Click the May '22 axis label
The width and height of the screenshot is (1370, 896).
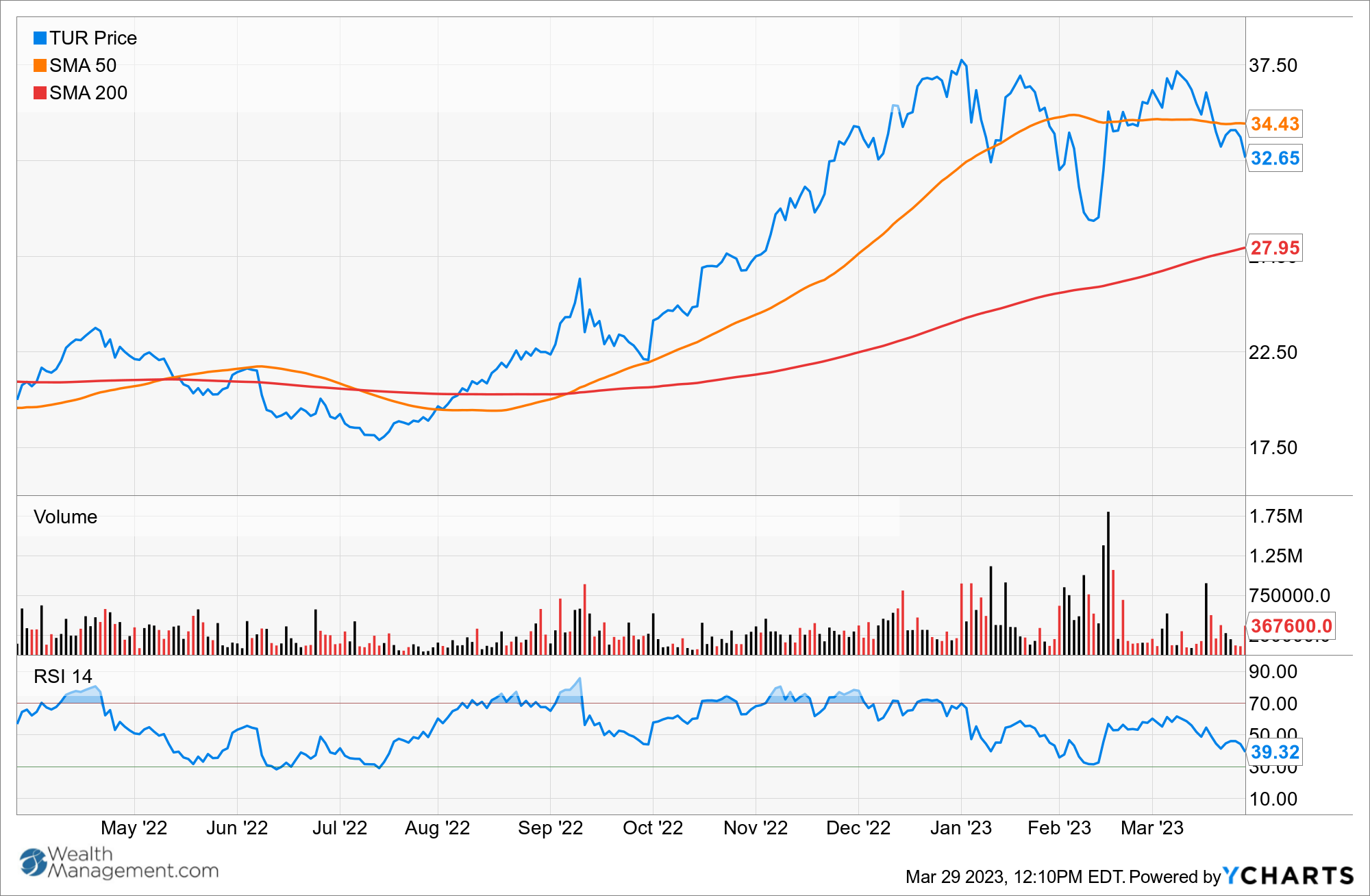click(134, 828)
